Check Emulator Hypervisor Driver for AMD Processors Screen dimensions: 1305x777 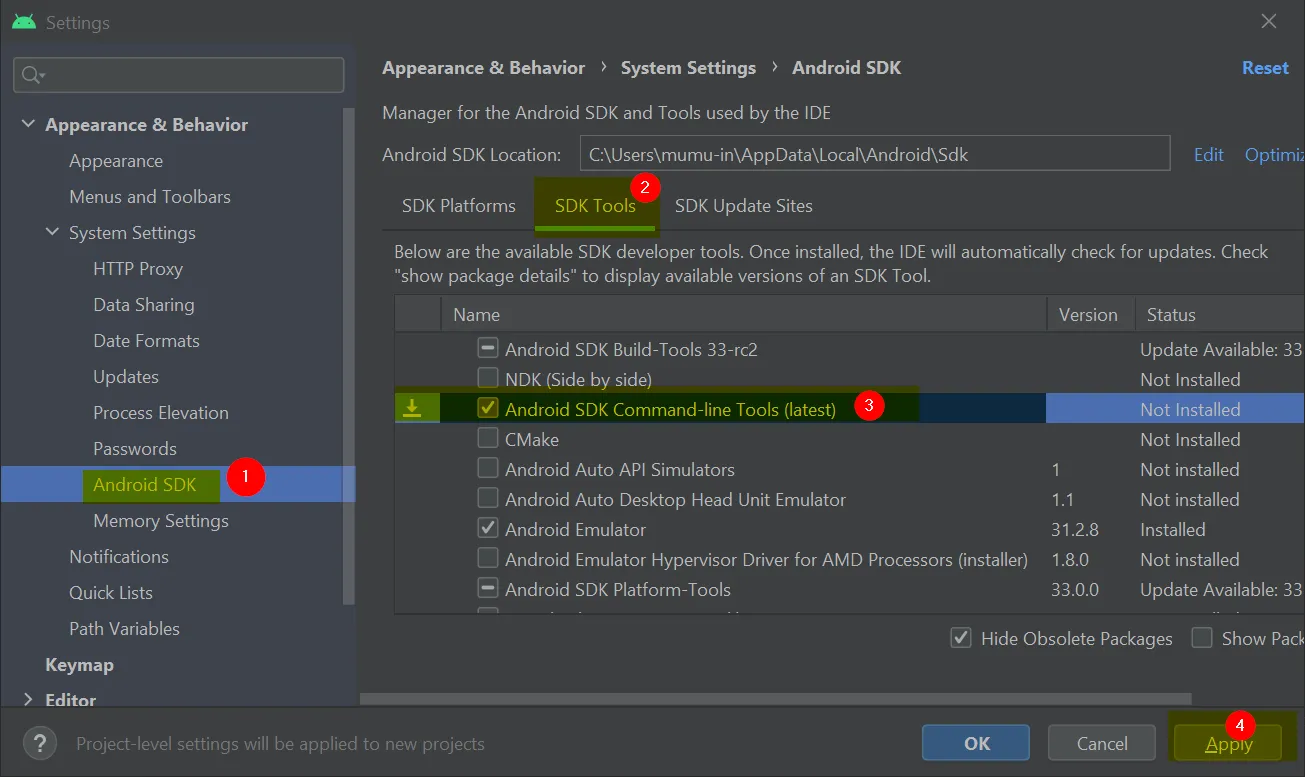click(488, 558)
